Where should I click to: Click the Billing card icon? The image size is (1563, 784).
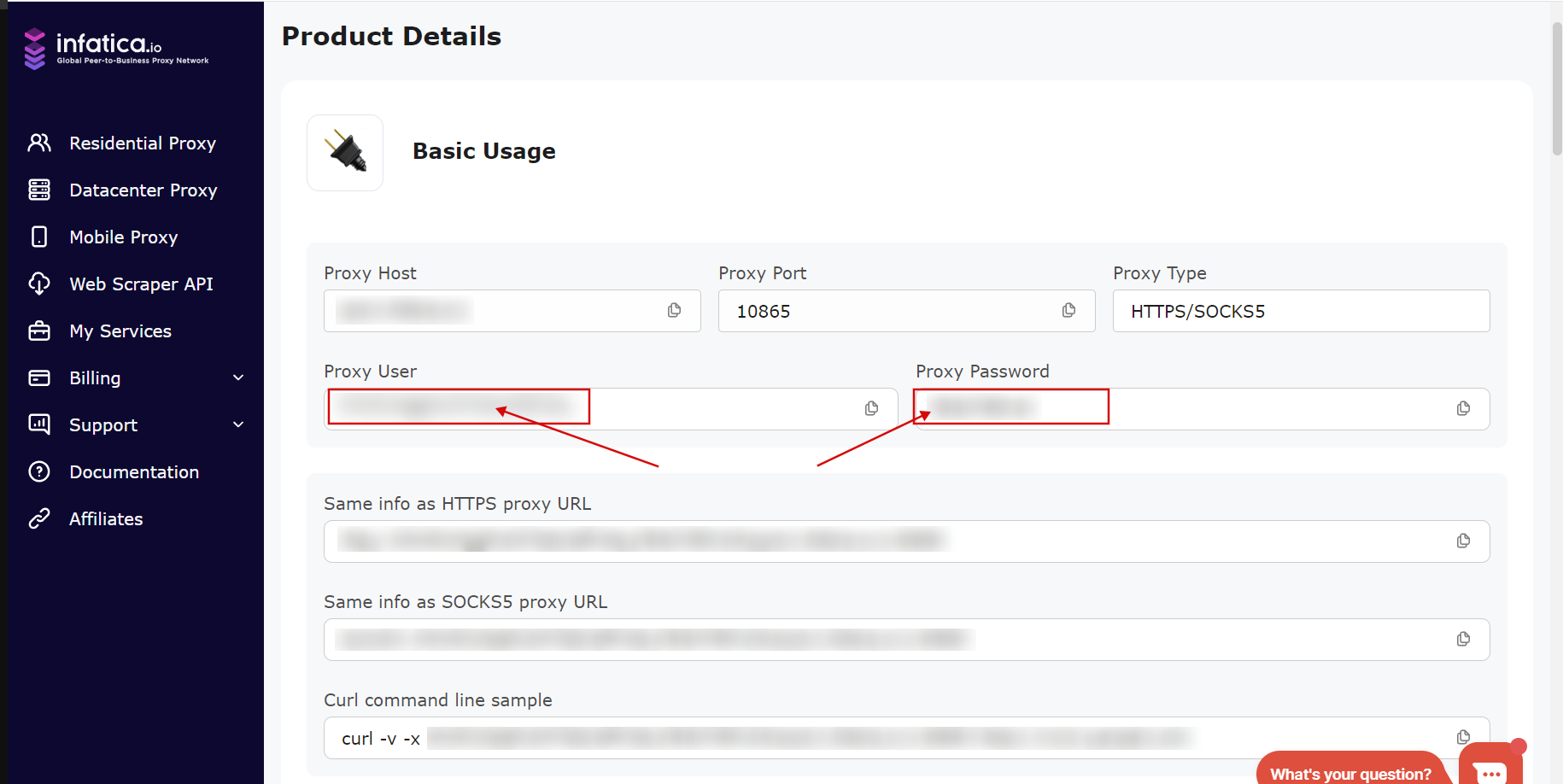tap(39, 377)
